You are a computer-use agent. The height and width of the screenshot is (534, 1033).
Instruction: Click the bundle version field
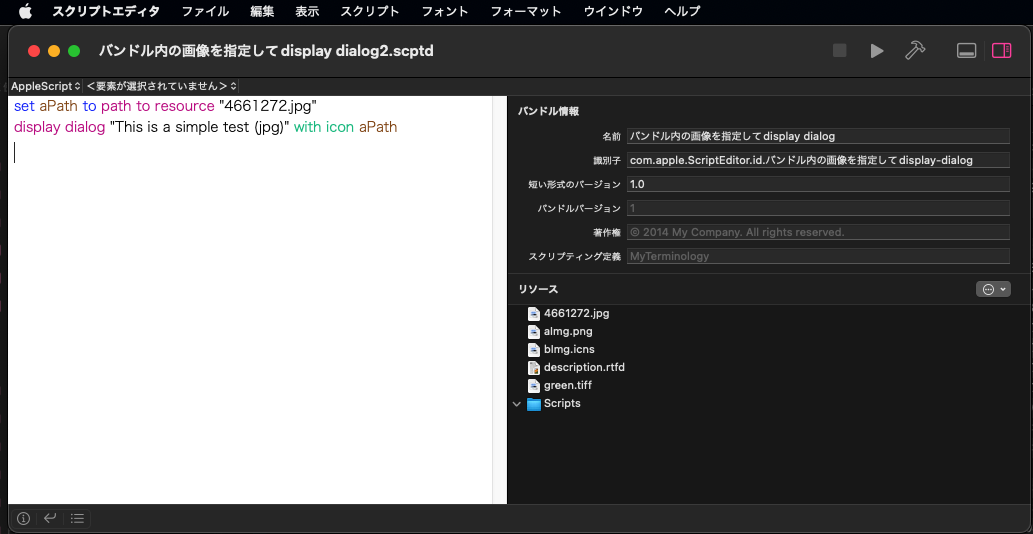818,208
